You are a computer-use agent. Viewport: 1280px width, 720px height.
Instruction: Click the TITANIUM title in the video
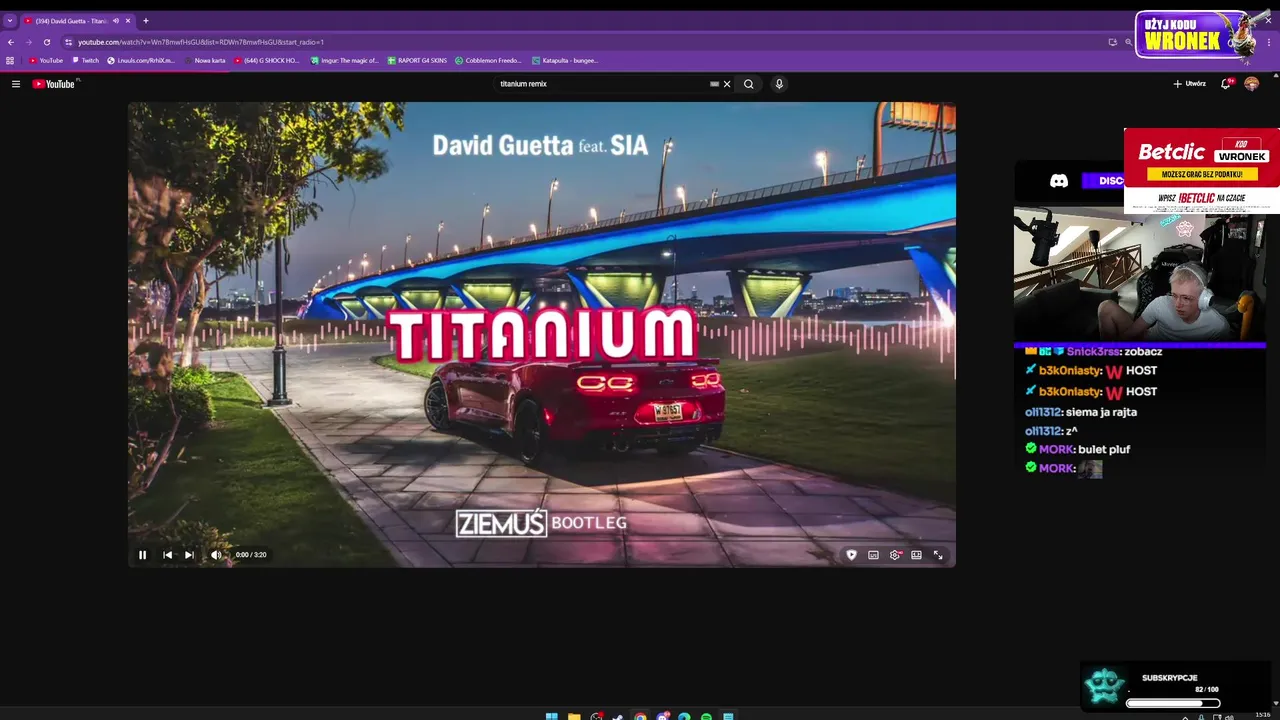[541, 335]
